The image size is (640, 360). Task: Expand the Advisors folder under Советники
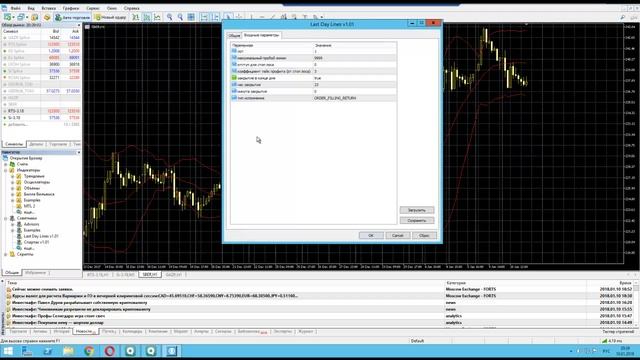(13, 224)
